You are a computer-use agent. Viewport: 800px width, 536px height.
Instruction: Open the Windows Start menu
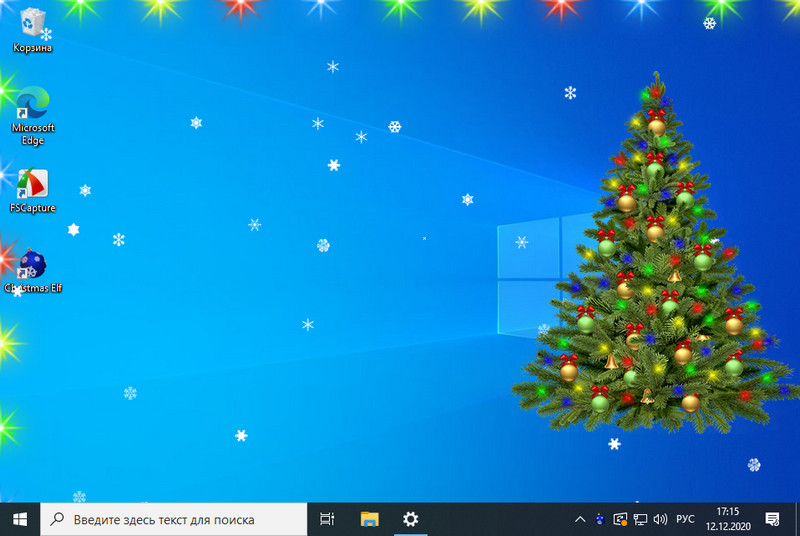coord(19,519)
